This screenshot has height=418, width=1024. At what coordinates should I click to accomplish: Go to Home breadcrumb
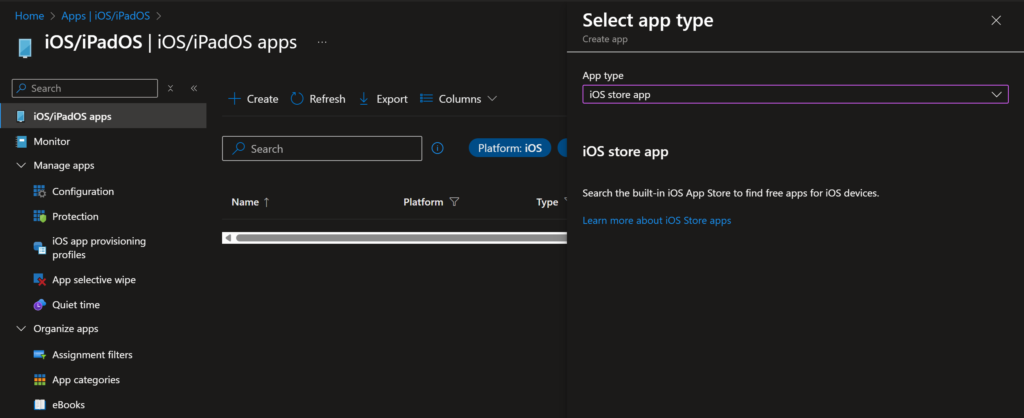[x=29, y=15]
